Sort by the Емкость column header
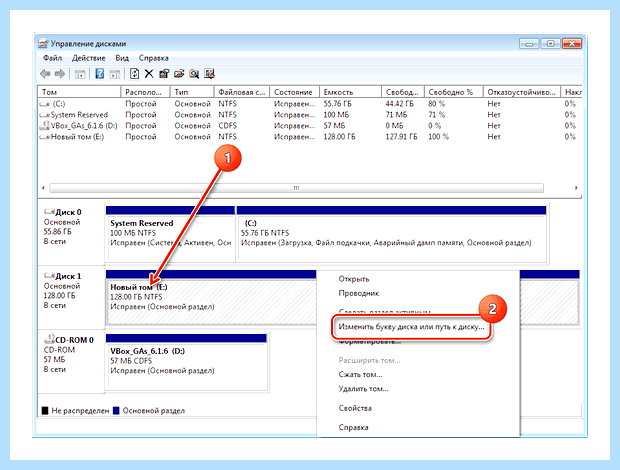 (351, 92)
